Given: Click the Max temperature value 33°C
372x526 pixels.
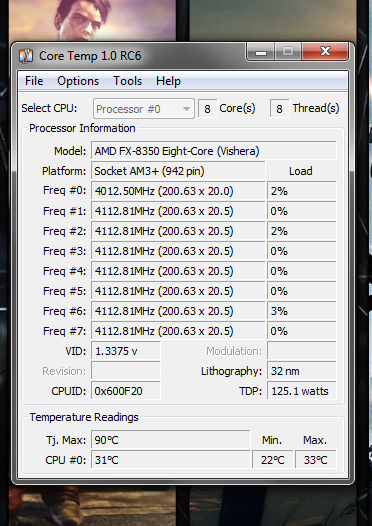Looking at the screenshot, I should point(315,460).
